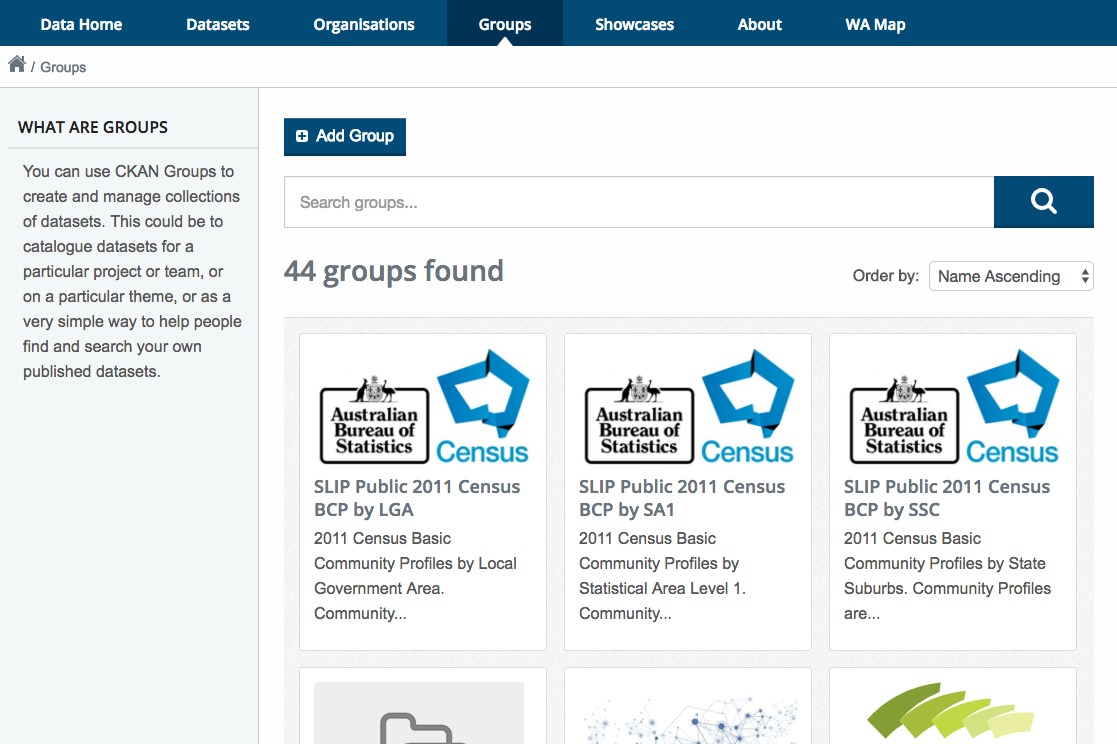Focus the Search groups input field
Viewport: 1117px width, 744px height.
(639, 202)
